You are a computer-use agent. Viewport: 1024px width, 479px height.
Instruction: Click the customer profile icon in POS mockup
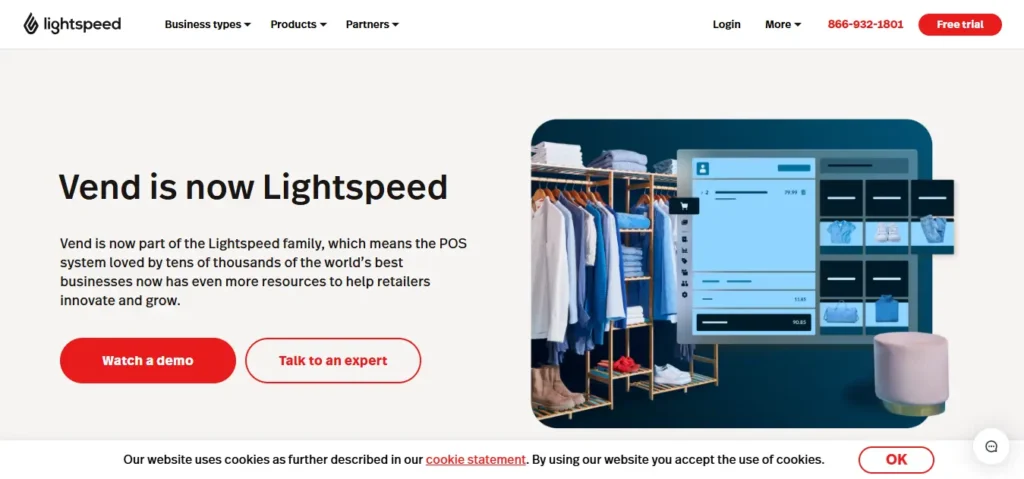(x=703, y=168)
